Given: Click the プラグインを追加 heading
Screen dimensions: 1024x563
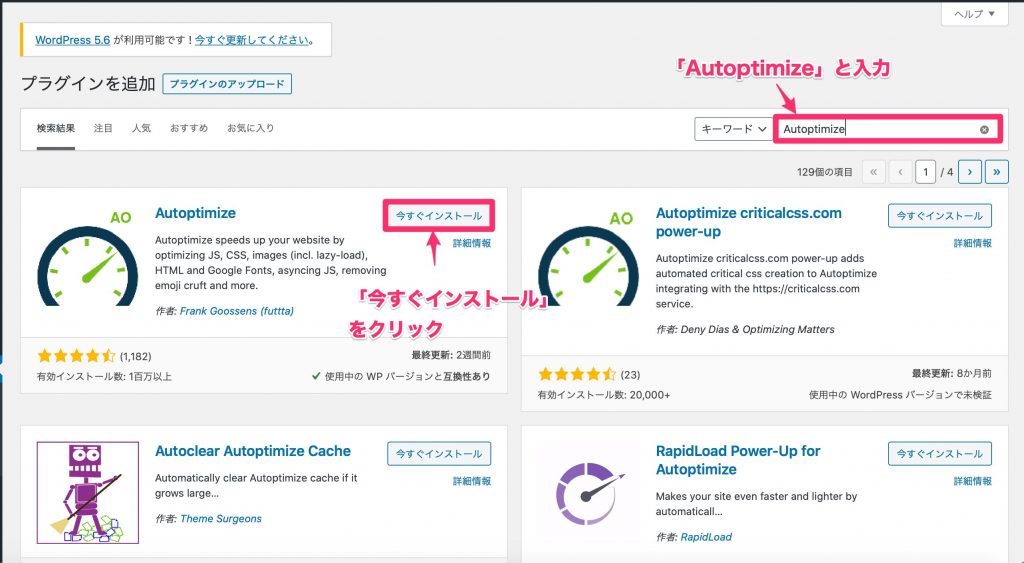Looking at the screenshot, I should (x=88, y=84).
